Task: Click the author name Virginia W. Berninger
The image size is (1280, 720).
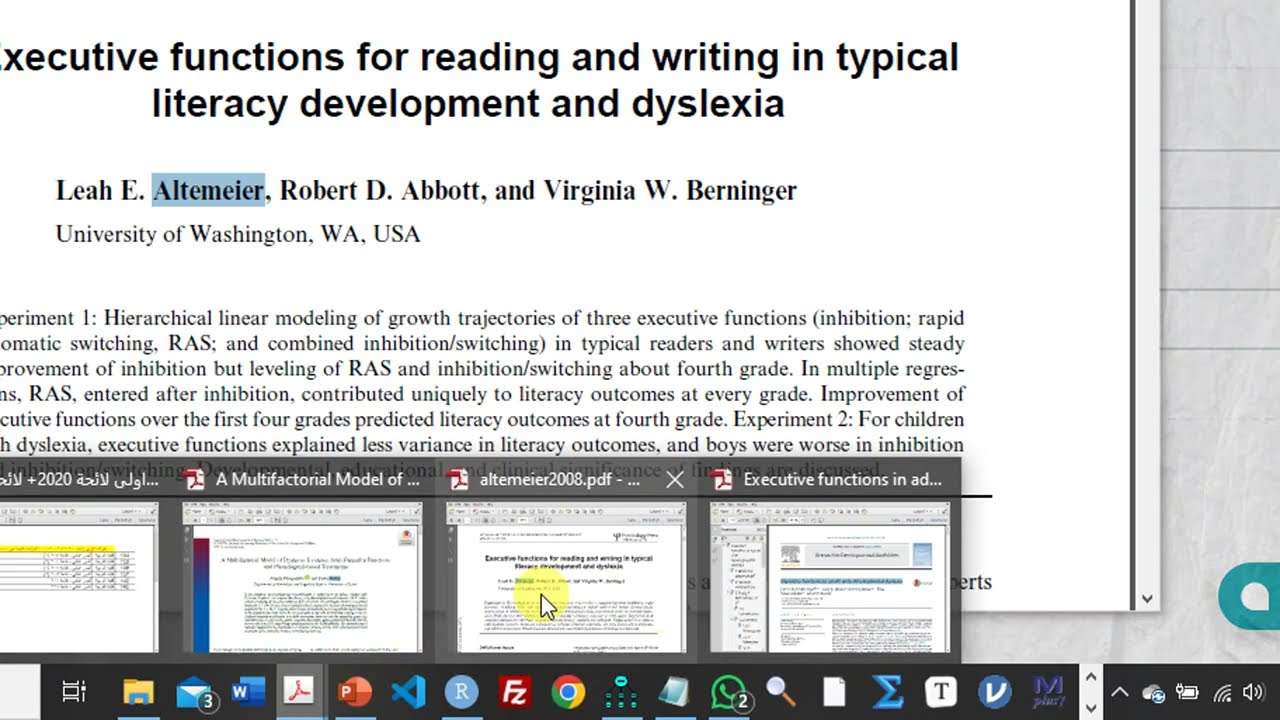Action: [x=670, y=190]
